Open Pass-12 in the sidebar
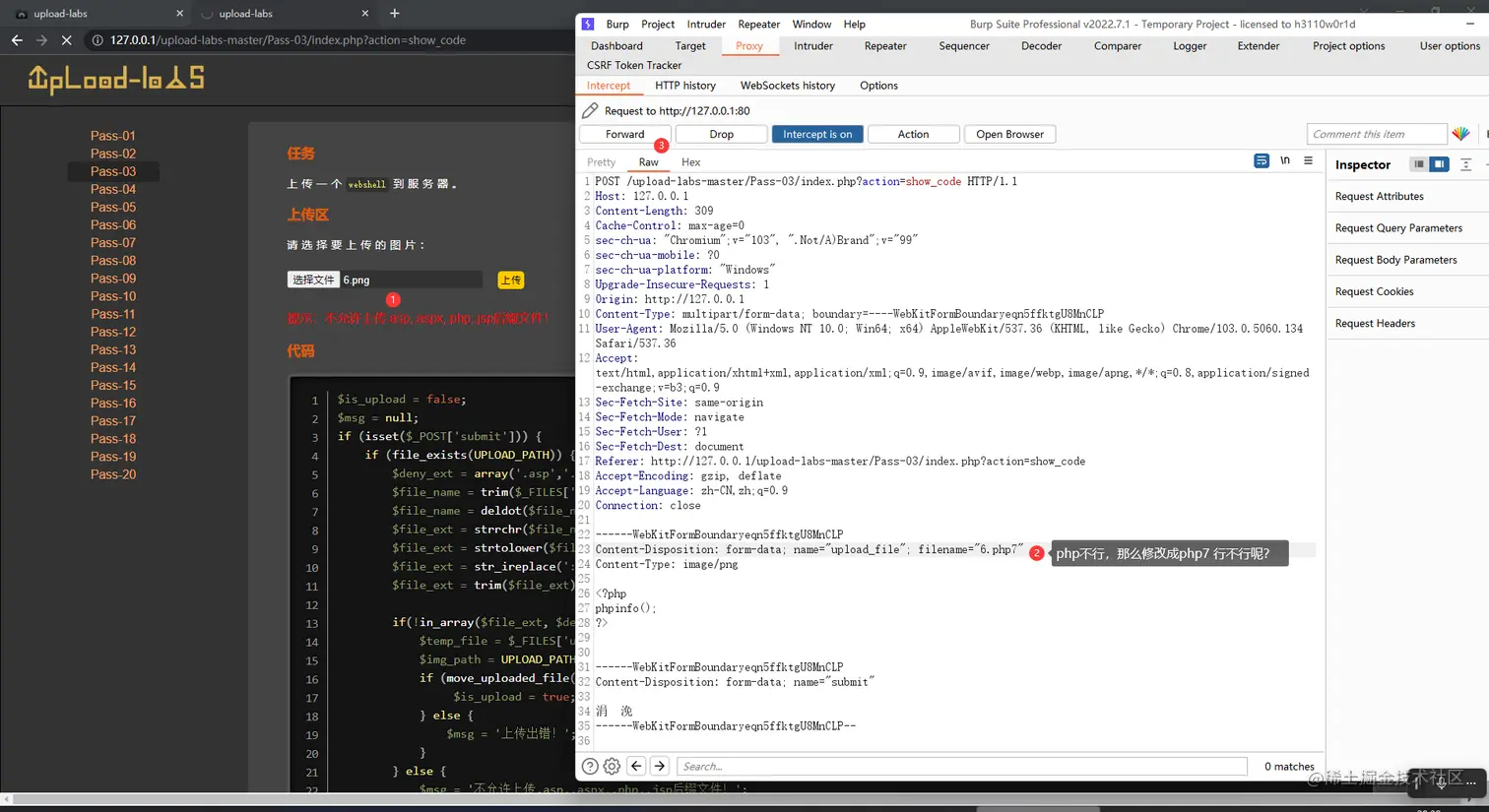This screenshot has height=812, width=1489. click(113, 332)
